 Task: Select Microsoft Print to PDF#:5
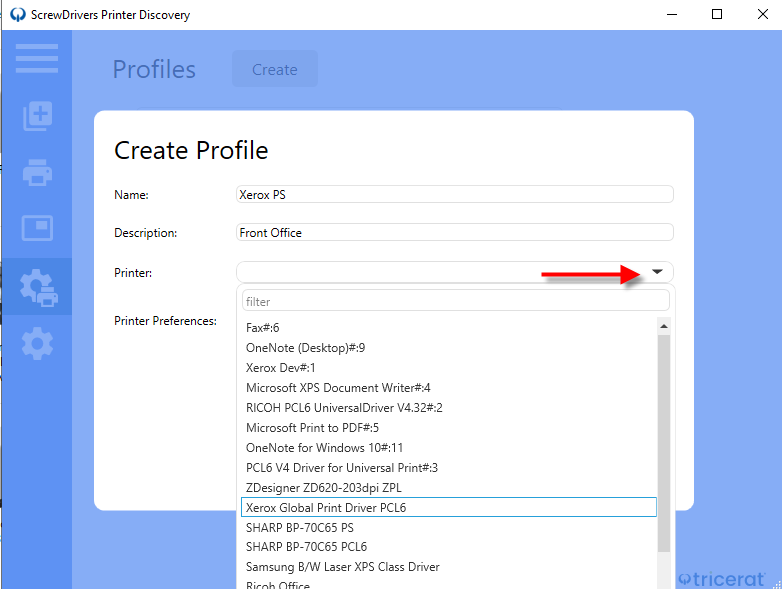(449, 427)
